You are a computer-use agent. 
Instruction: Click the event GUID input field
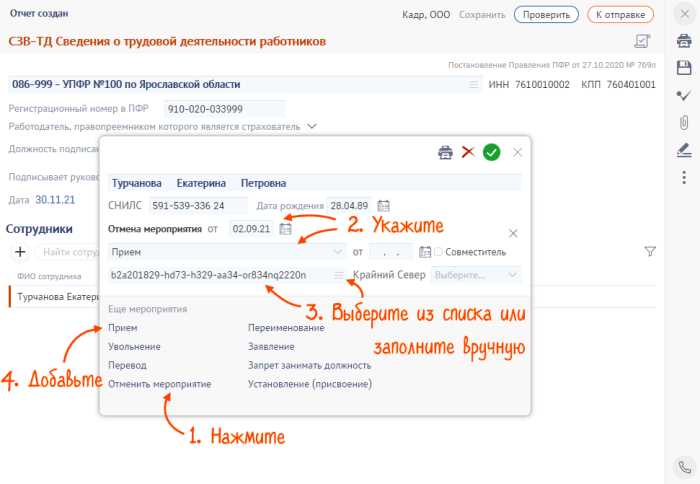point(221,275)
